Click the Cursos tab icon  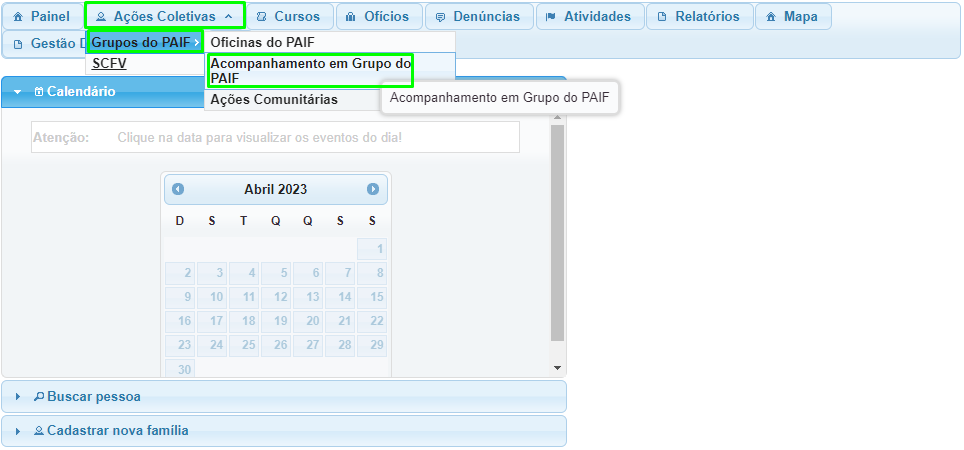coord(261,17)
